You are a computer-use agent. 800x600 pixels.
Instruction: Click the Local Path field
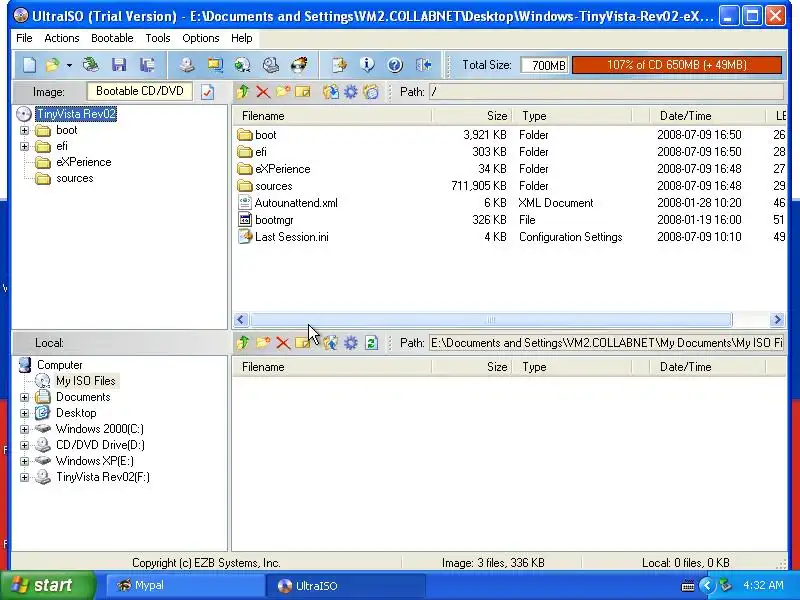click(607, 343)
